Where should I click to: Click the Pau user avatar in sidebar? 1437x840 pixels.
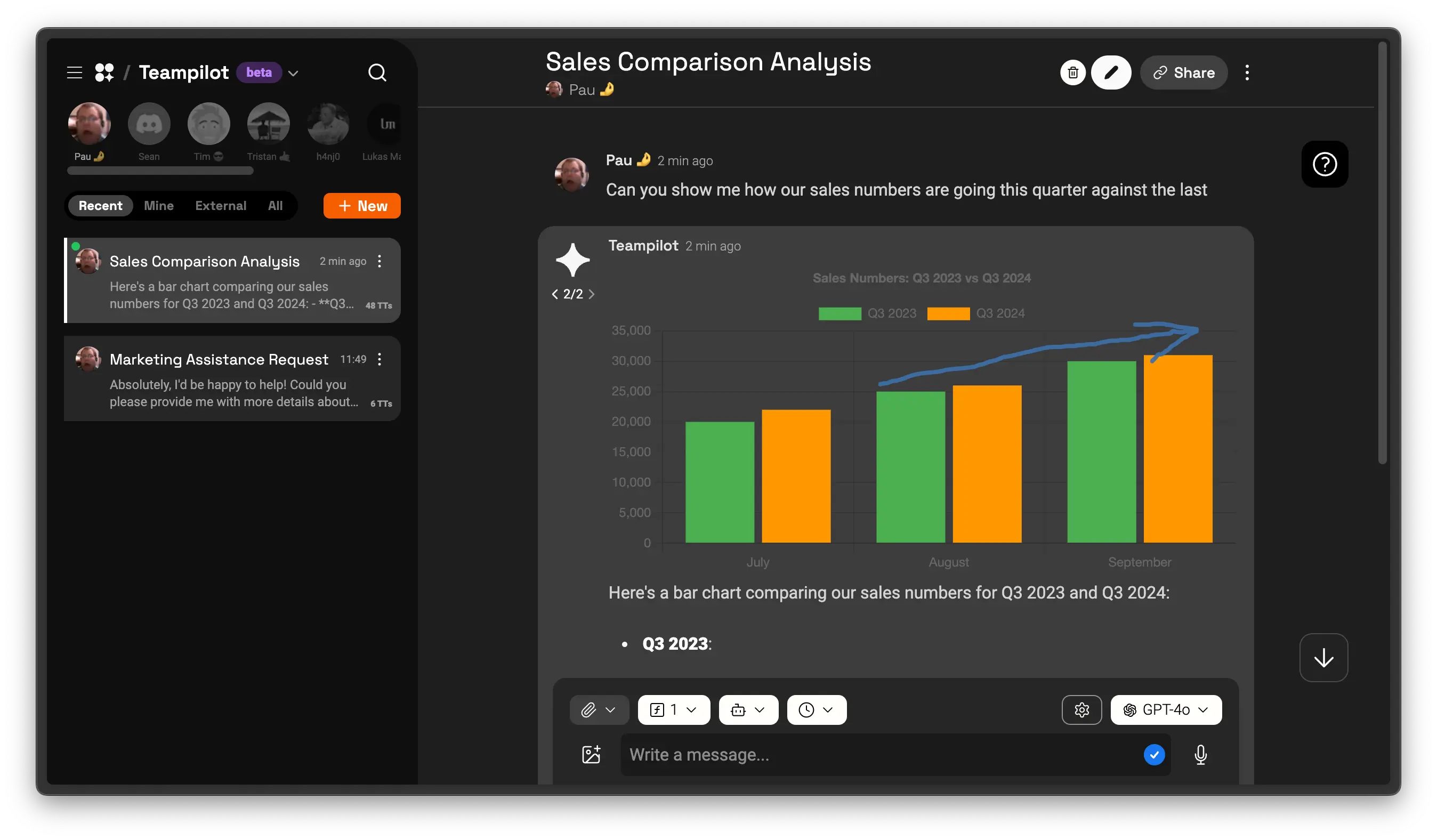click(x=89, y=123)
